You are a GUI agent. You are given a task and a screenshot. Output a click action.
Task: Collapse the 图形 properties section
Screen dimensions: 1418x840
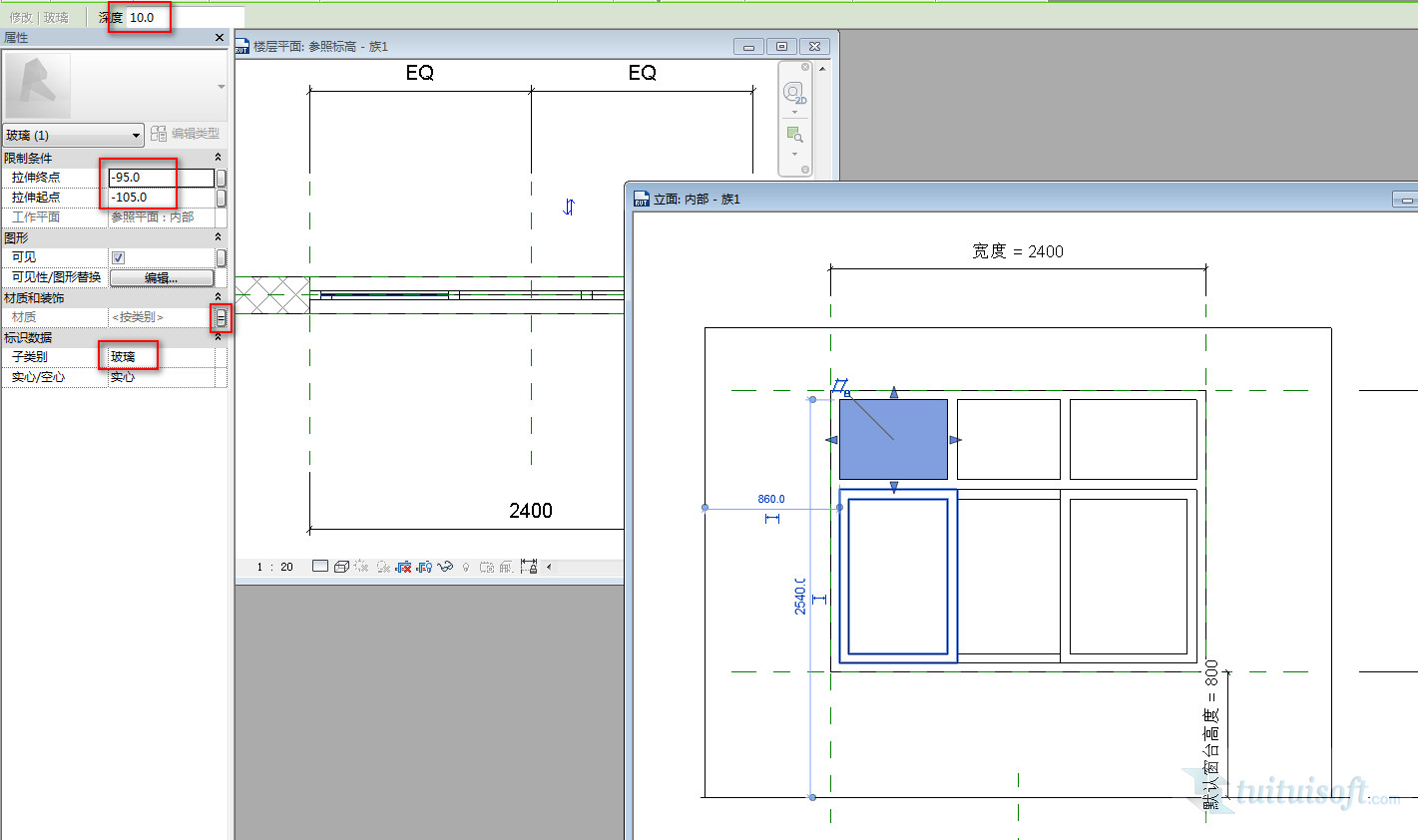click(x=218, y=237)
